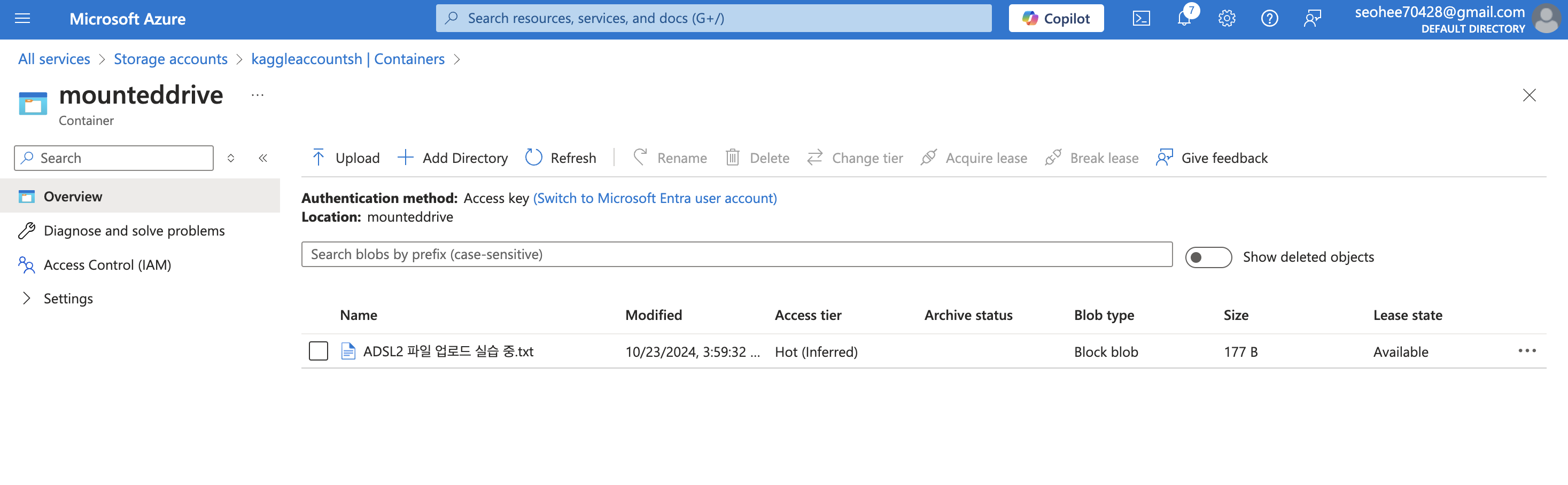The height and width of the screenshot is (485, 1568).
Task: Open the mounteddrive more options ellipsis
Action: point(258,95)
